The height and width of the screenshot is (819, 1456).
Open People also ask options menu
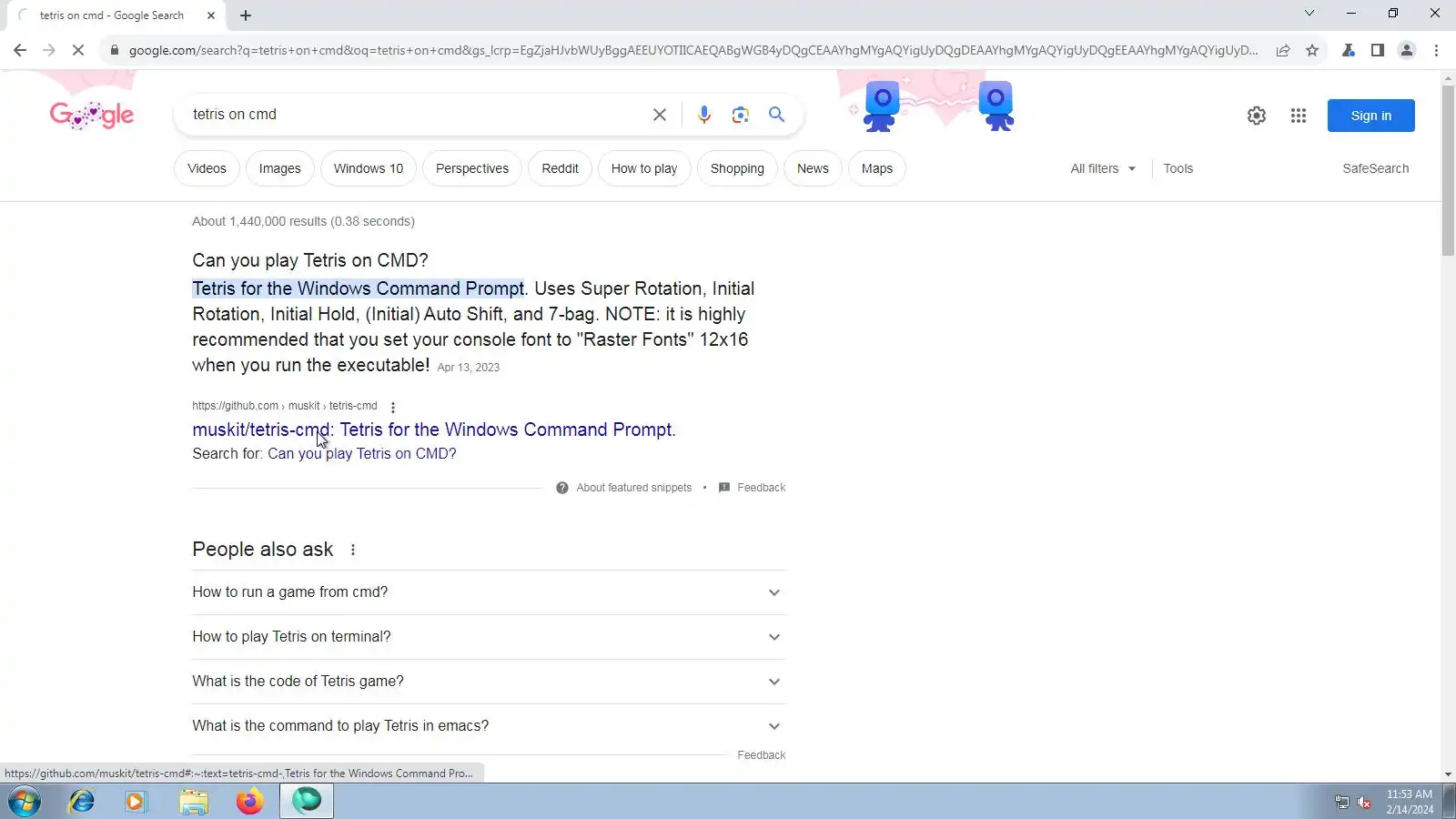click(x=353, y=550)
